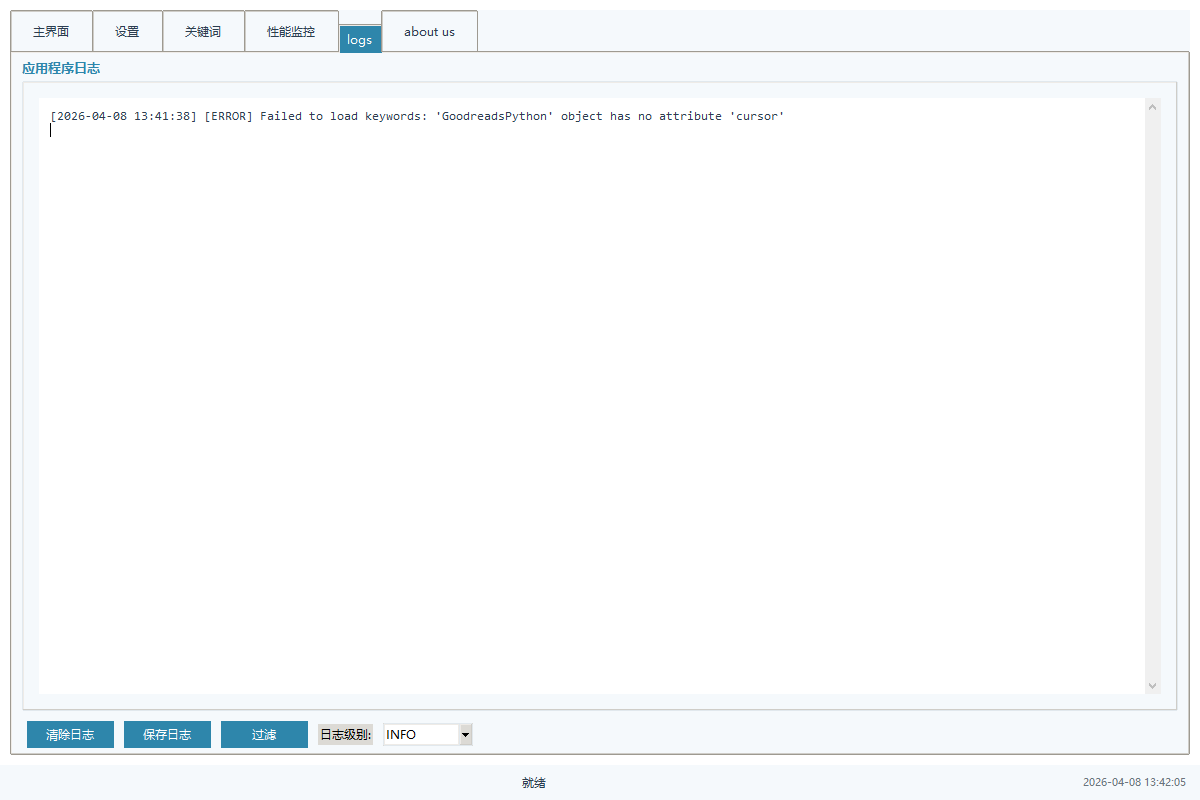Open the about us tab
The width and height of the screenshot is (1200, 800).
coord(429,32)
